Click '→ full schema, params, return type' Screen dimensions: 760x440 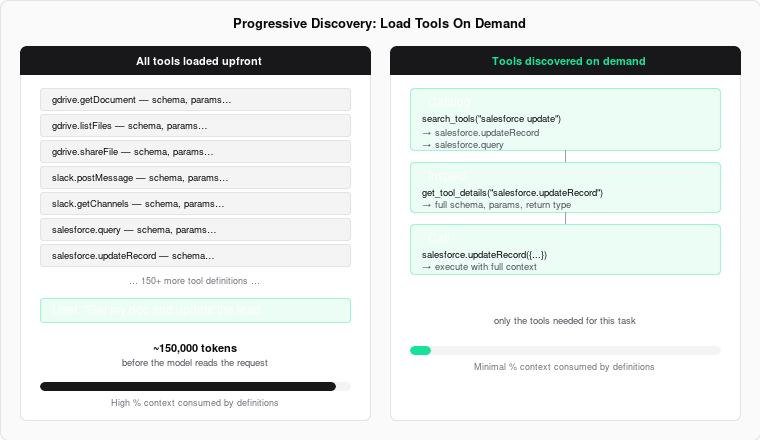pos(496,204)
